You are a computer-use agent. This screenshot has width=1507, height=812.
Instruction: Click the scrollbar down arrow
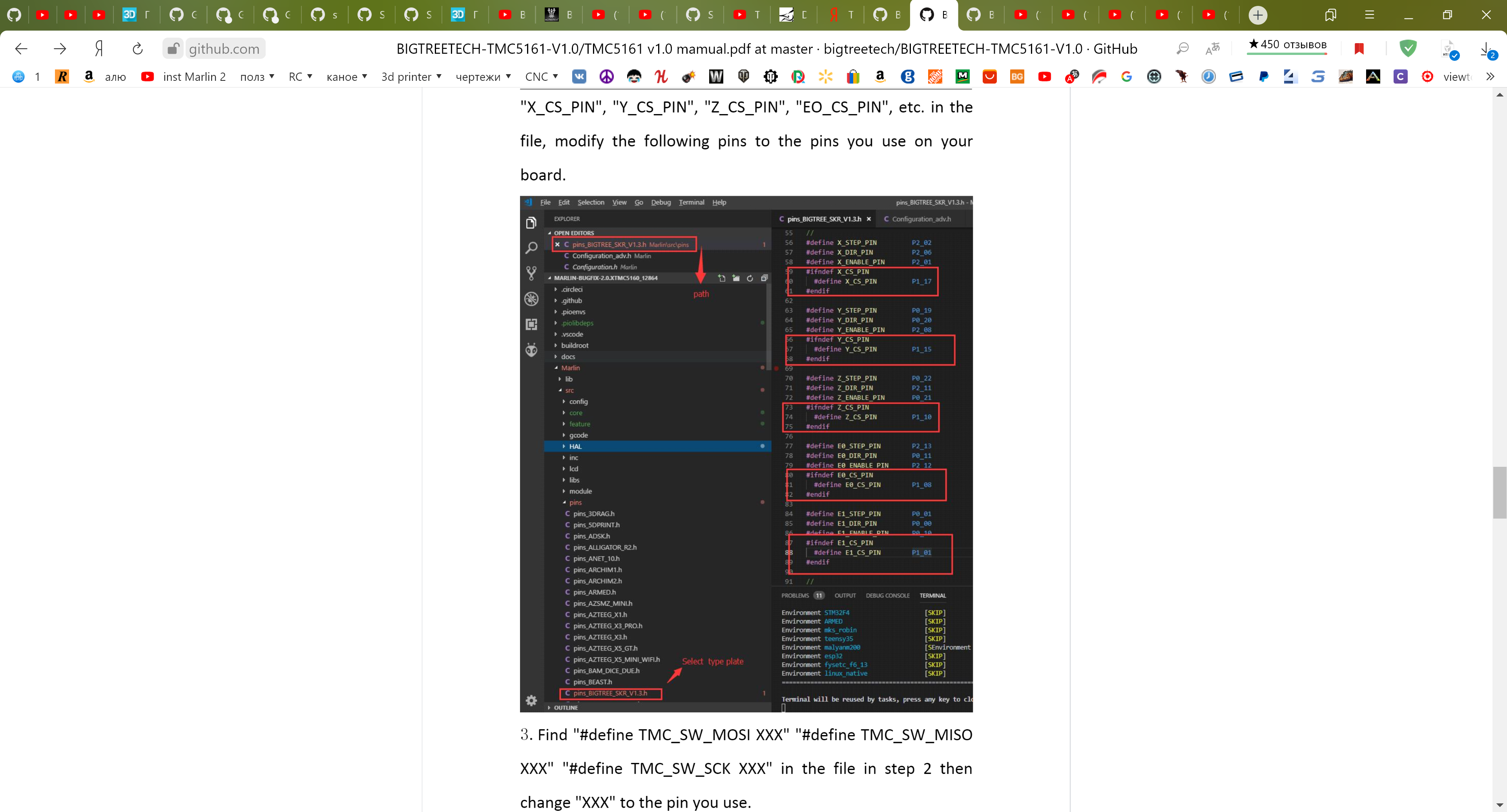tap(1499, 806)
